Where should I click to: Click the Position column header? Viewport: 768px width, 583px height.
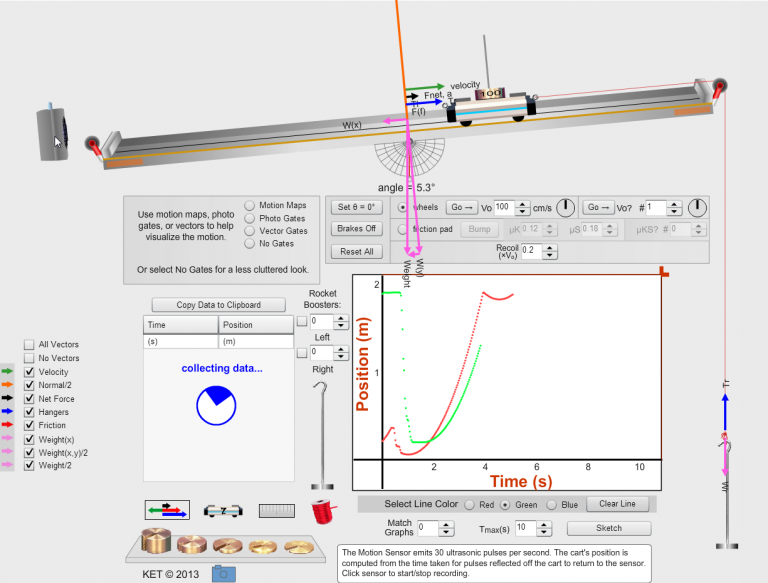[255, 325]
